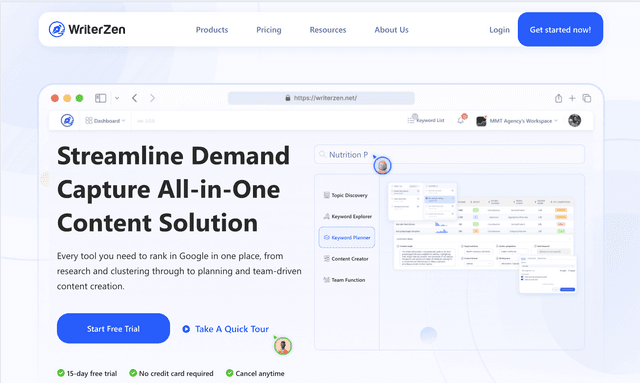Image resolution: width=640 pixels, height=383 pixels.
Task: Click the yellow minimize dot of the mockup window
Action: [x=67, y=98]
